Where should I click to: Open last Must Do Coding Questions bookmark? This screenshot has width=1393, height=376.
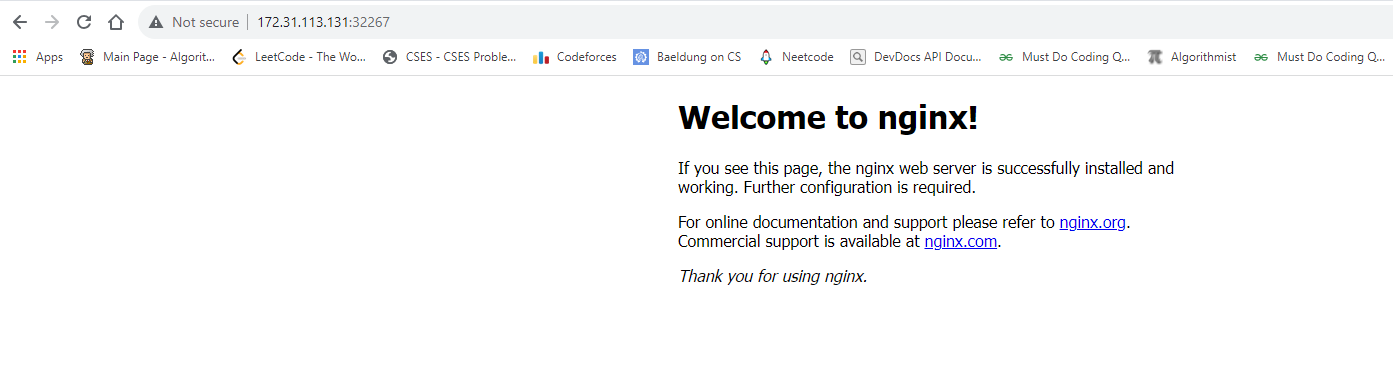point(1320,57)
